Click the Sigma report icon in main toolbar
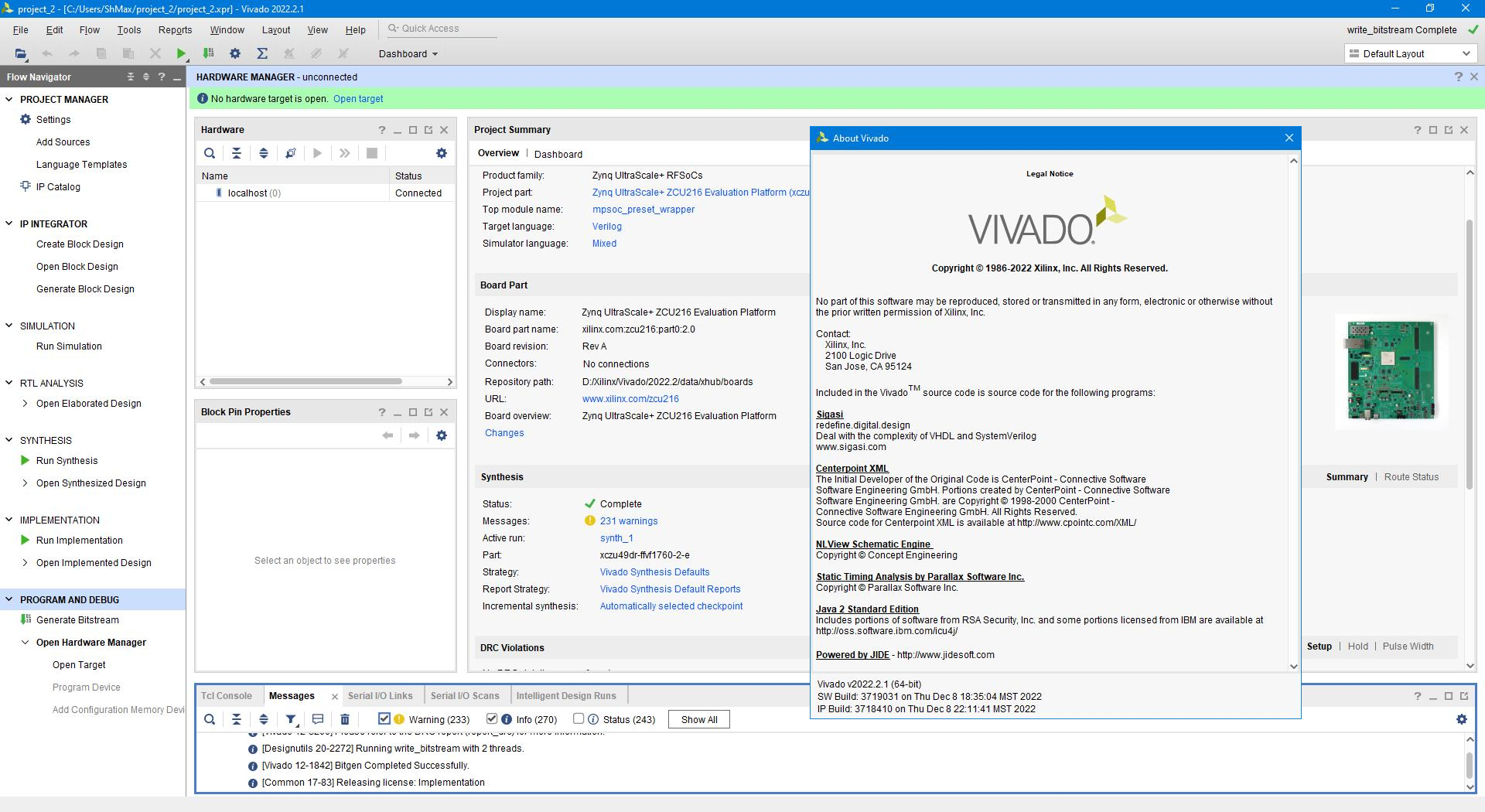This screenshot has width=1485, height=812. coord(262,53)
